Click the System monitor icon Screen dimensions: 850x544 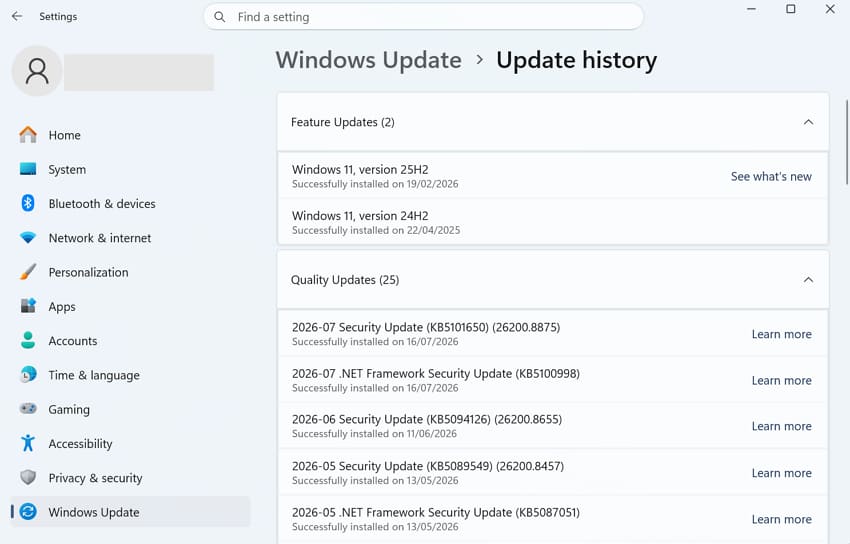[x=28, y=169]
